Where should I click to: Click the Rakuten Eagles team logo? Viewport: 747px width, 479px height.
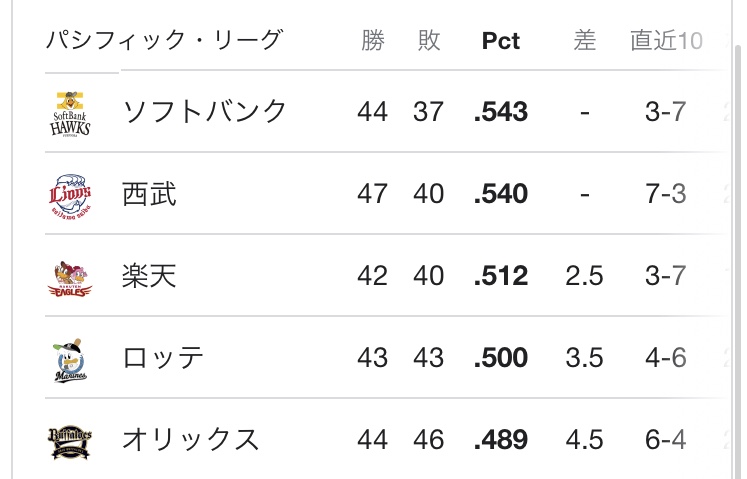71,276
